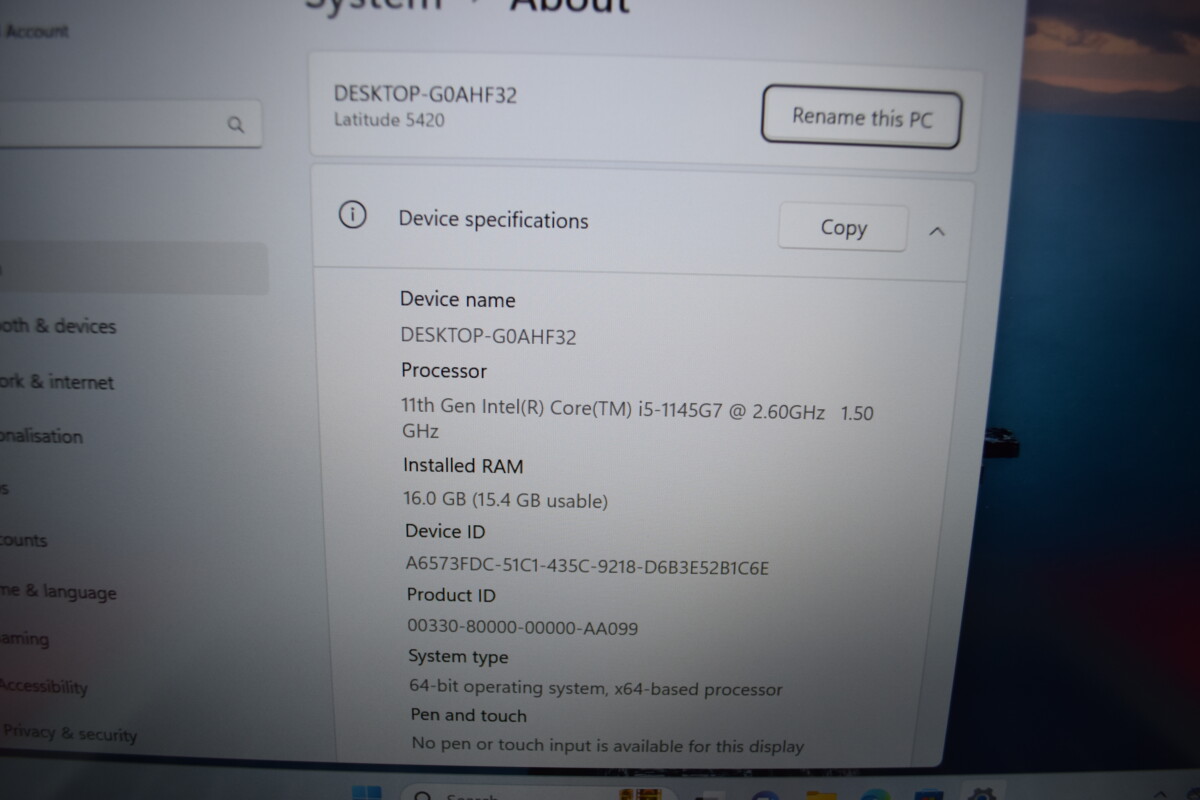
Task: Click the Device name label
Action: 458,299
